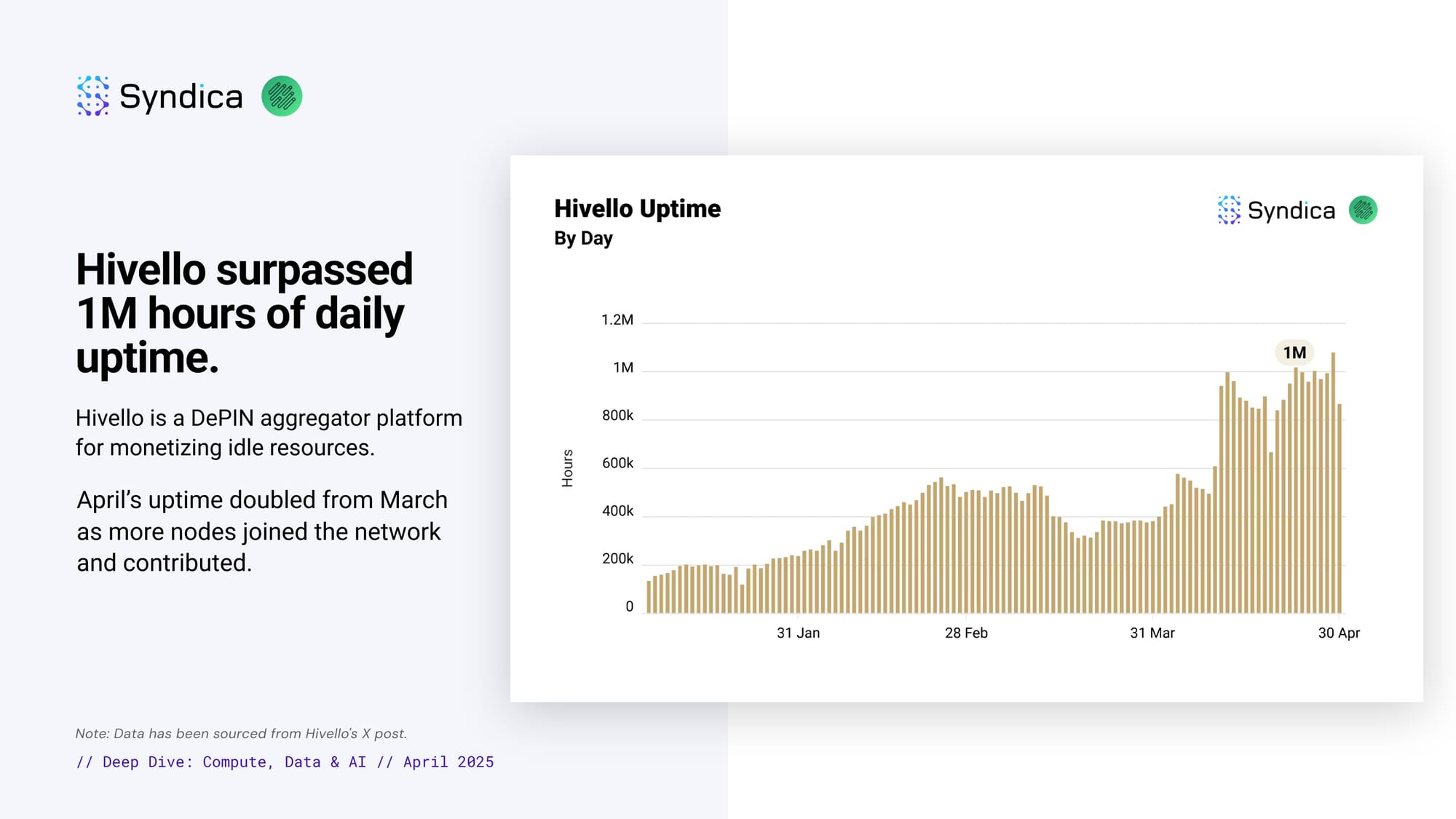Click the 31 Mar x-axis label
This screenshot has height=819, width=1456.
tap(1152, 633)
